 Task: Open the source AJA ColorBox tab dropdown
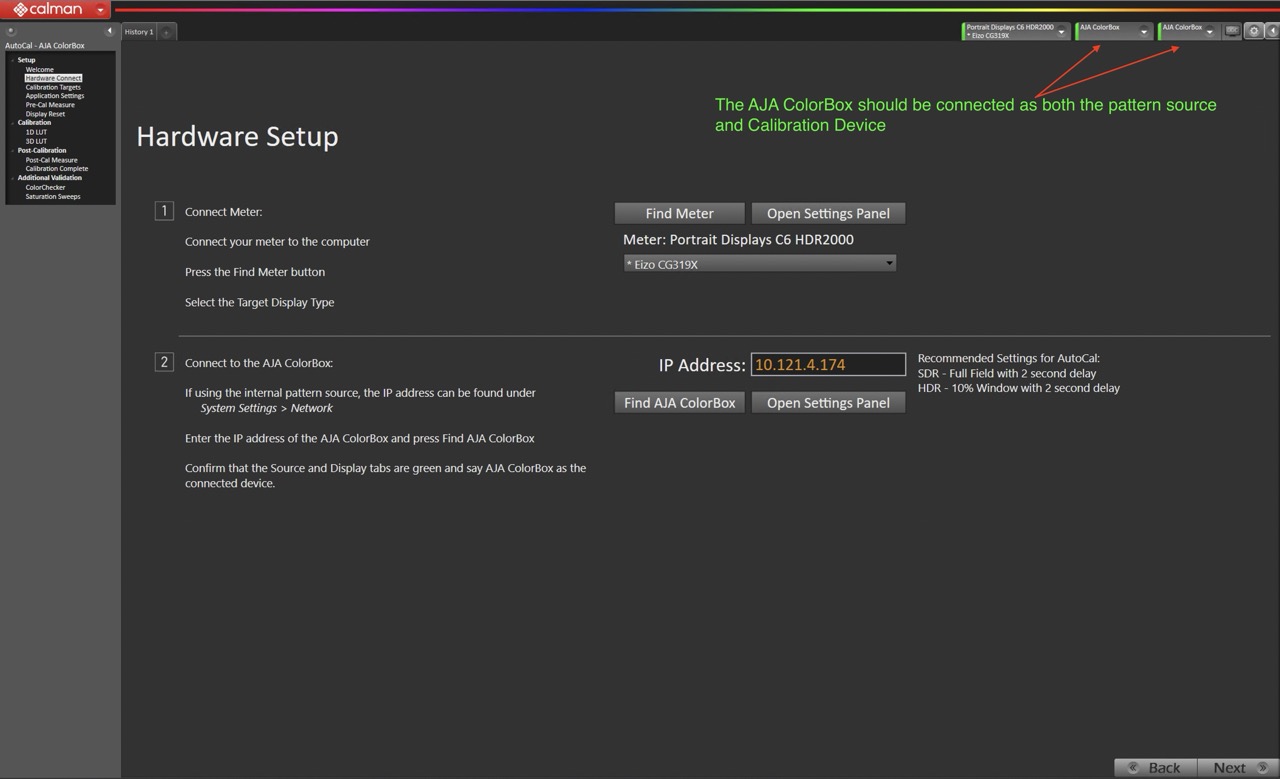1144,32
